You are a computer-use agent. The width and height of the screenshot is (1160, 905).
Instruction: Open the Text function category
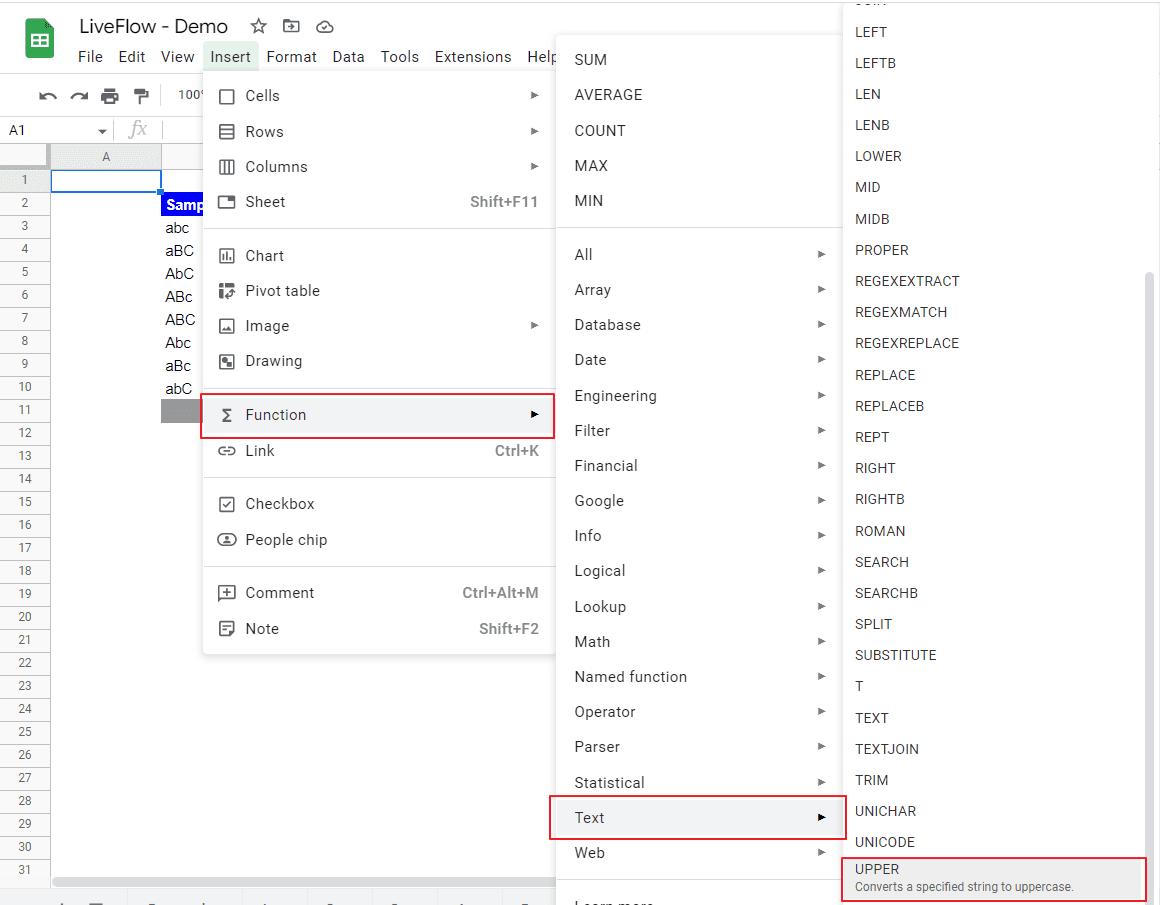point(700,818)
